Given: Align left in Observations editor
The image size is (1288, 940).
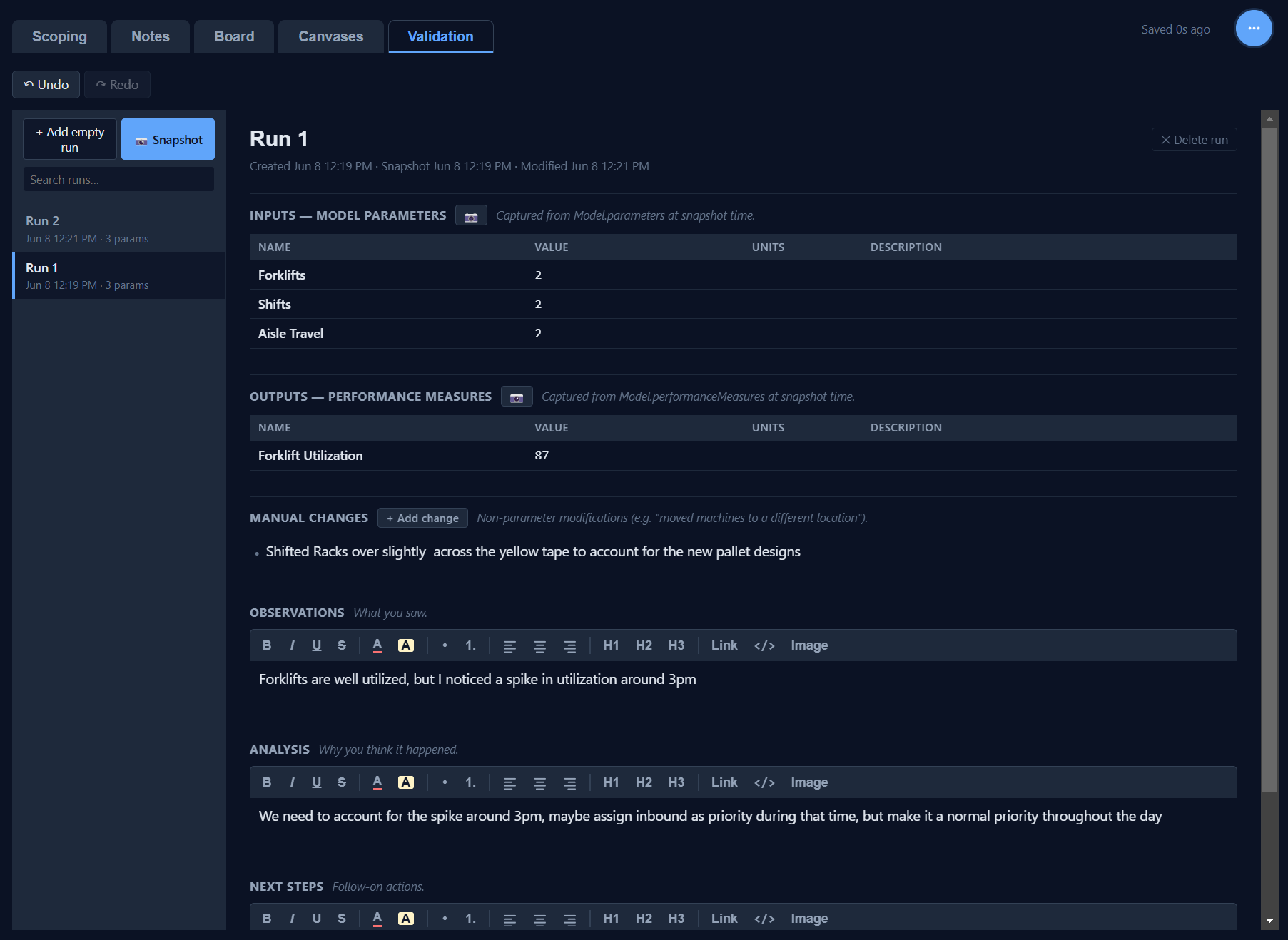Looking at the screenshot, I should point(509,646).
